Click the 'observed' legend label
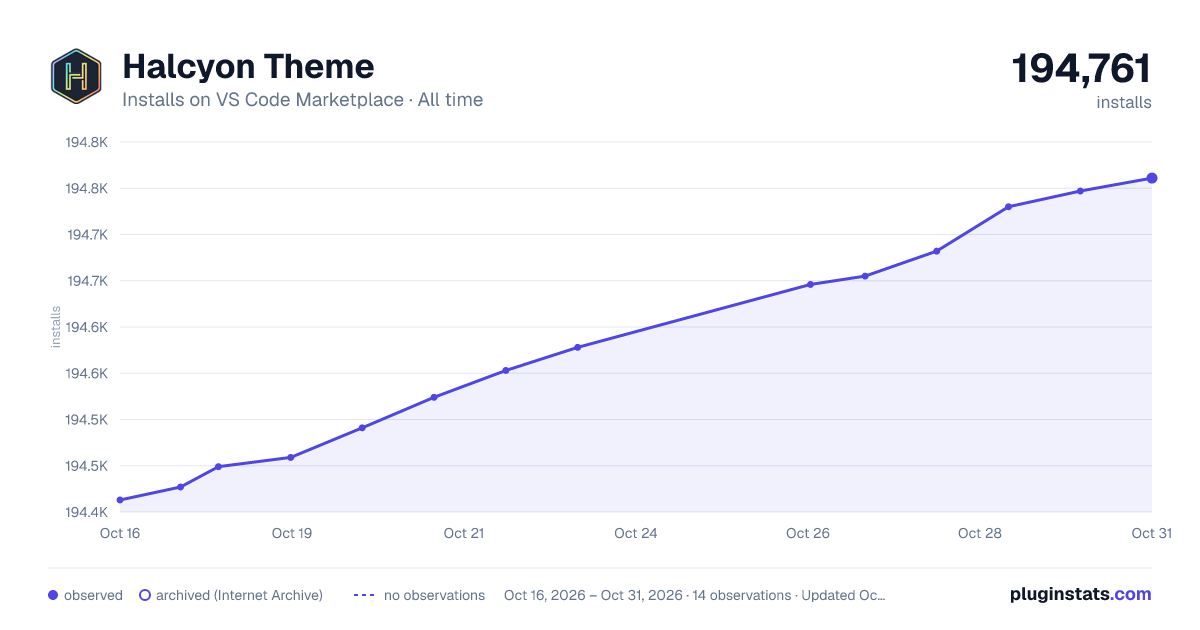Image resolution: width=1200 pixels, height=630 pixels. pyautogui.click(x=93, y=595)
